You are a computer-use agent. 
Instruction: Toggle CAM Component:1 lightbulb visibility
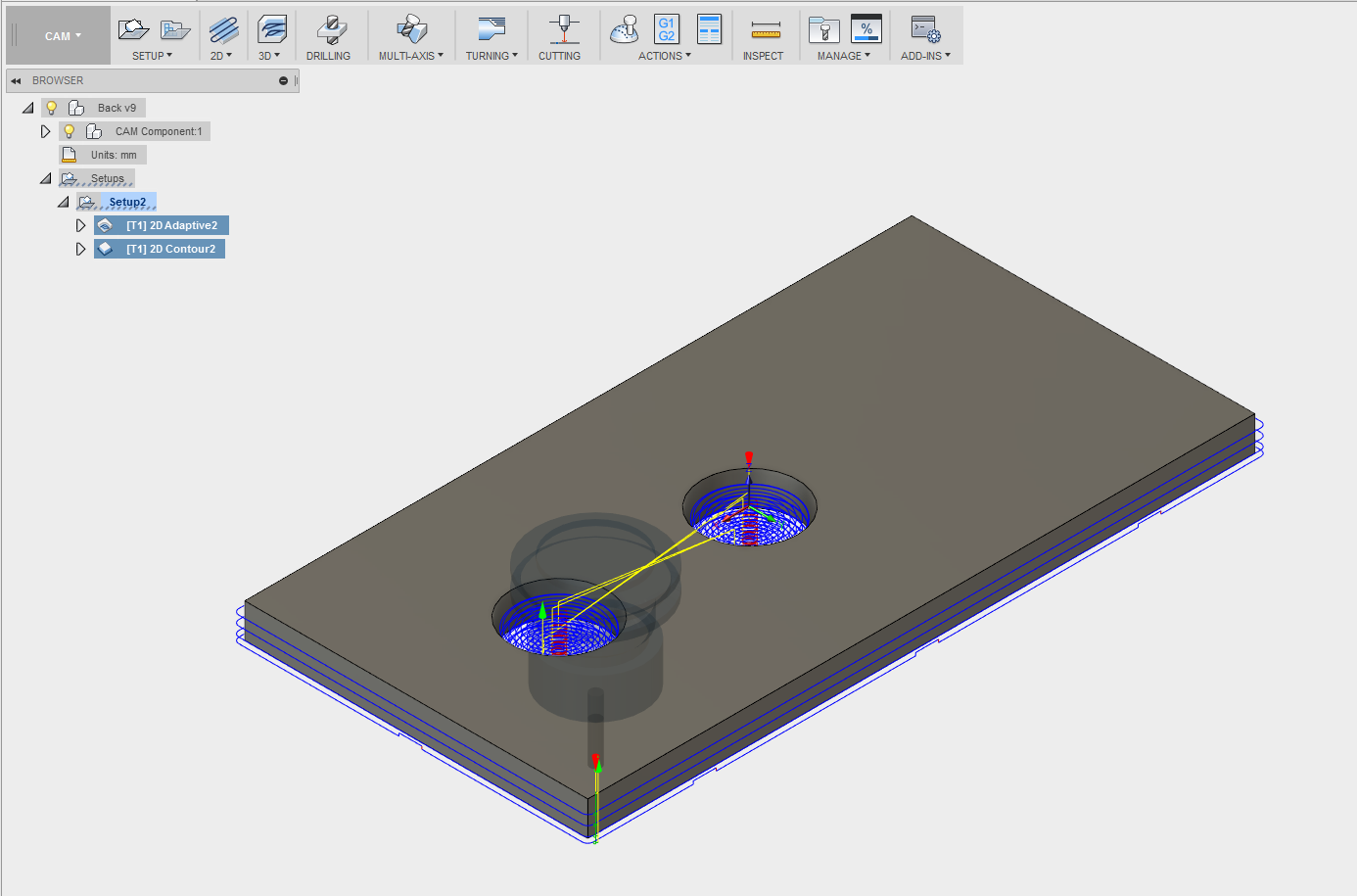pyautogui.click(x=69, y=130)
